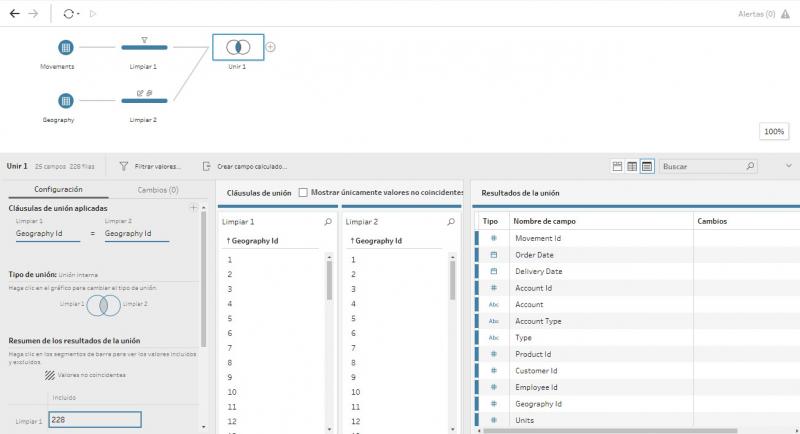Select the Limpiar 1 clean step
This screenshot has width=800, height=434.
pyautogui.click(x=144, y=47)
